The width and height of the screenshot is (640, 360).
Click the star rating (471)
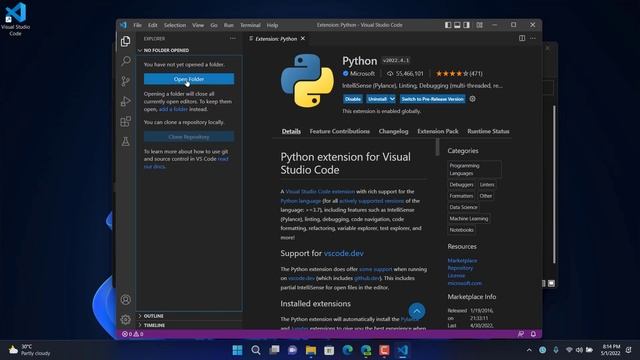[459, 73]
